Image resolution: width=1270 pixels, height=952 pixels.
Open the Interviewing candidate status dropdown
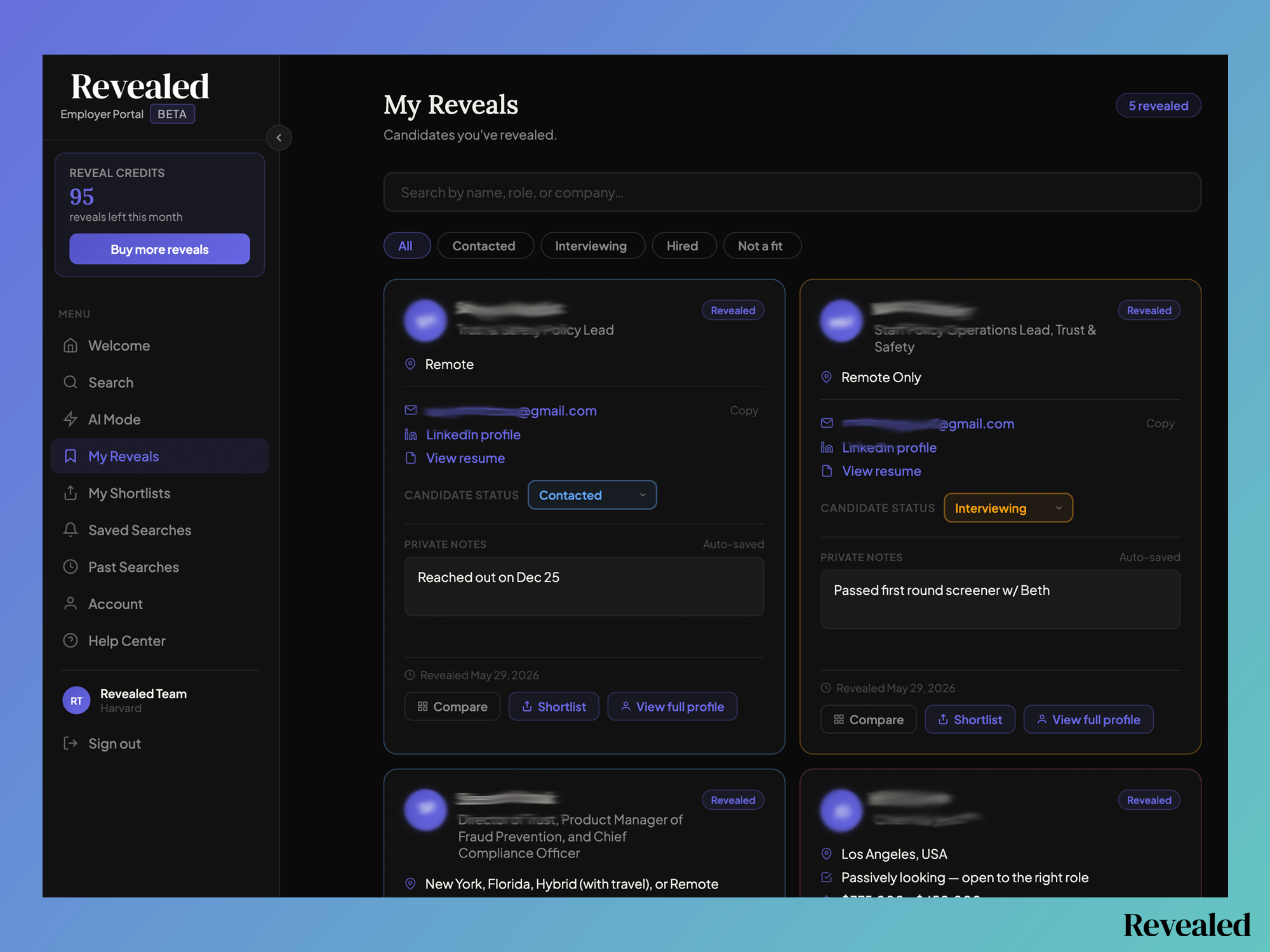click(x=1008, y=508)
